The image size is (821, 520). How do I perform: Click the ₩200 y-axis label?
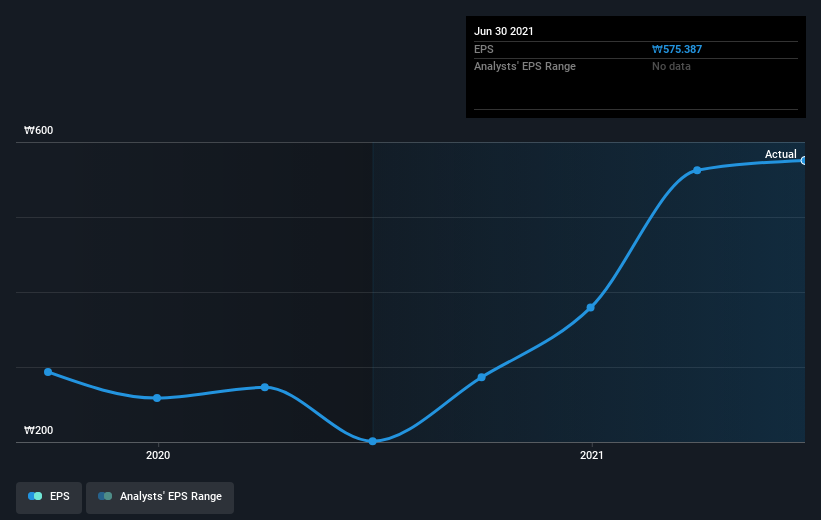(39, 430)
